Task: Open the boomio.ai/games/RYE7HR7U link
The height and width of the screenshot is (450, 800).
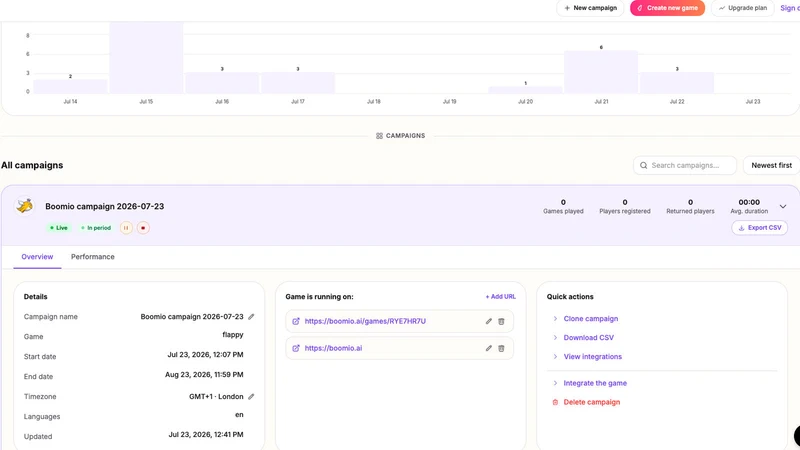Action: [x=365, y=321]
